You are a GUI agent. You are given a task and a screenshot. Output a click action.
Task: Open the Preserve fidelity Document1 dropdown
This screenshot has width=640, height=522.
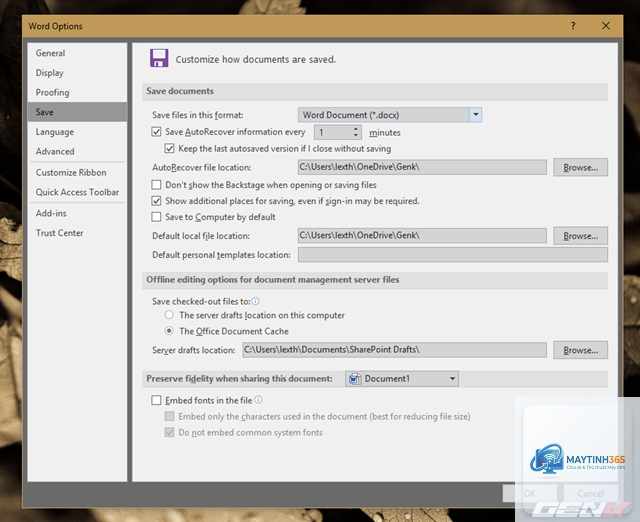coord(402,379)
